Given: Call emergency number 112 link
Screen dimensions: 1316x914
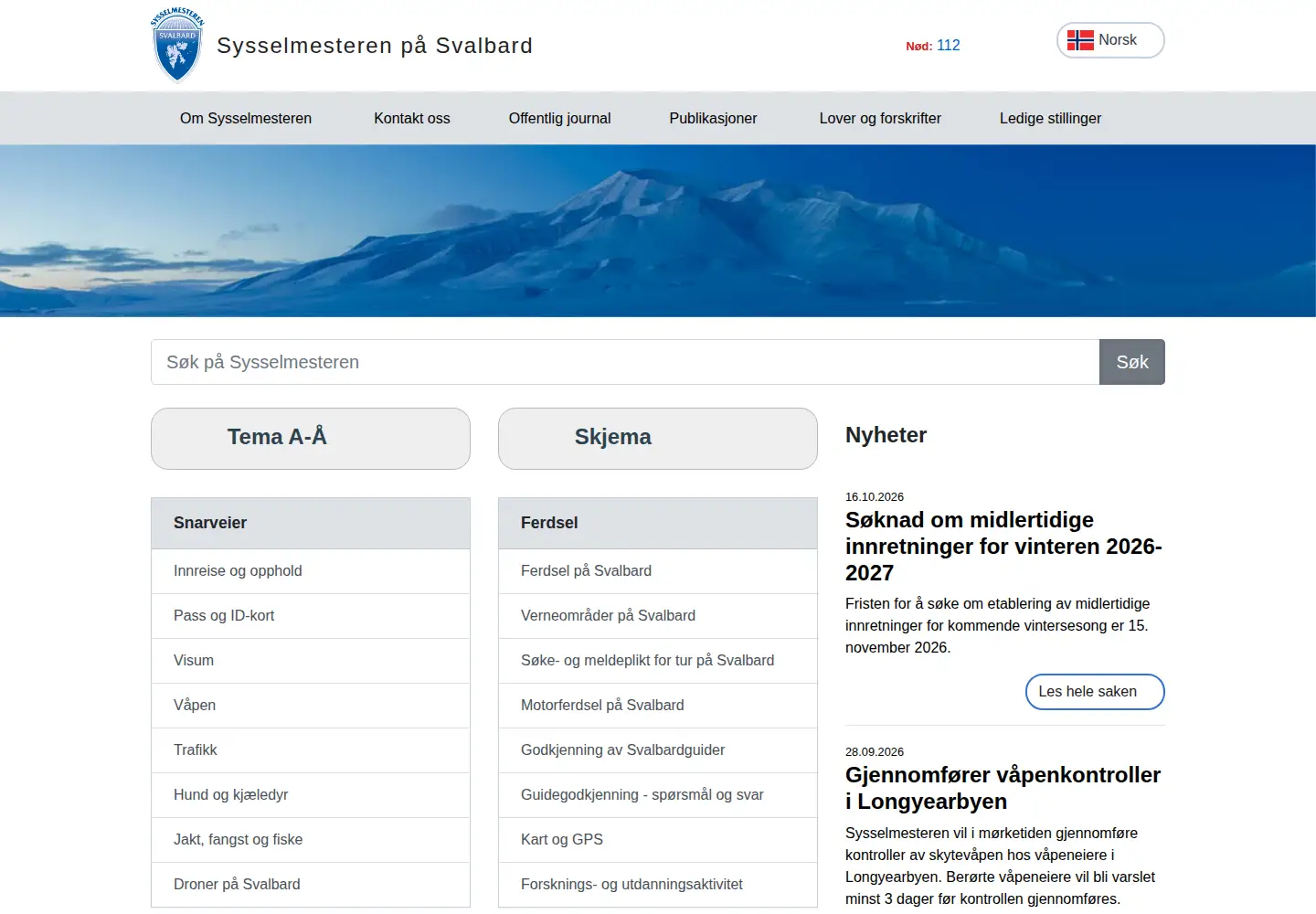Looking at the screenshot, I should 948,46.
